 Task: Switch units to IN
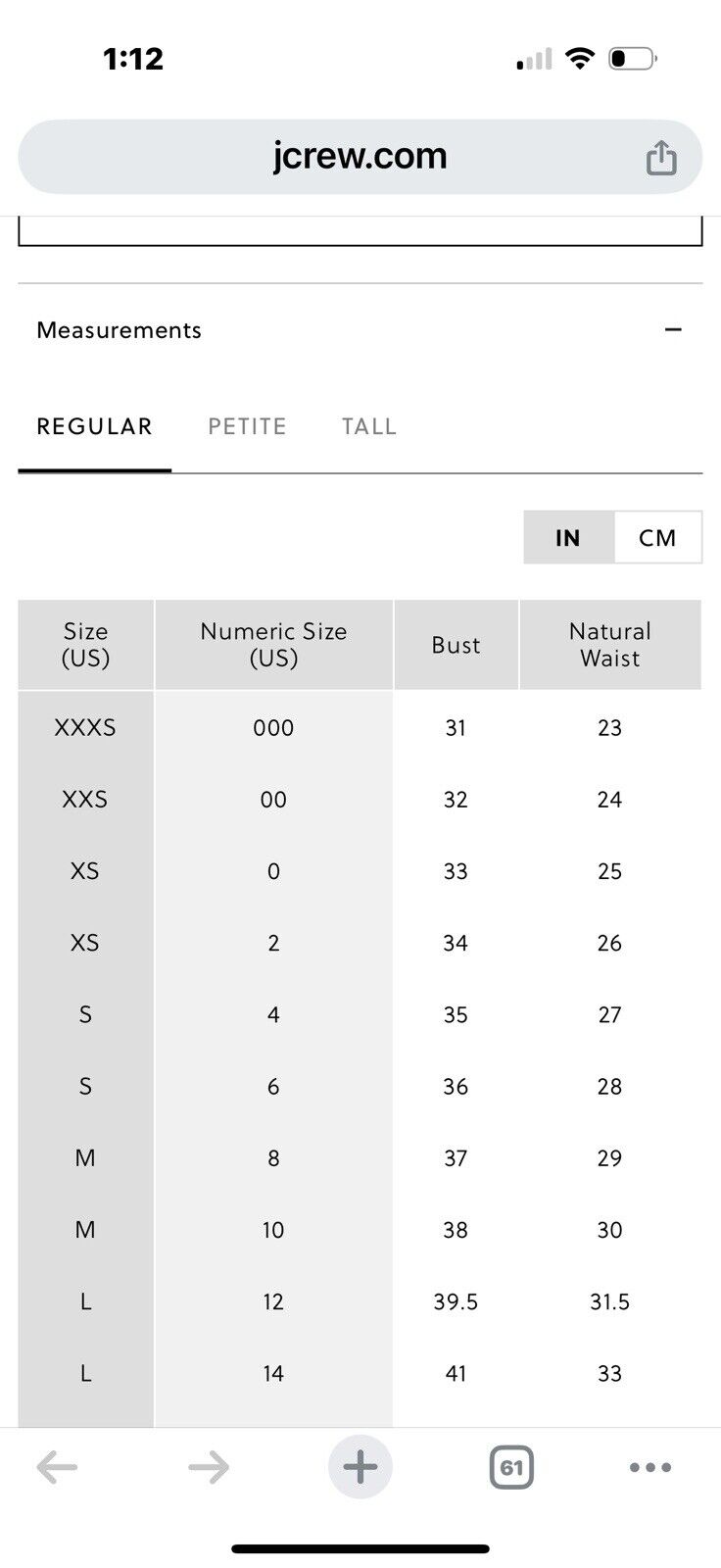(x=568, y=537)
